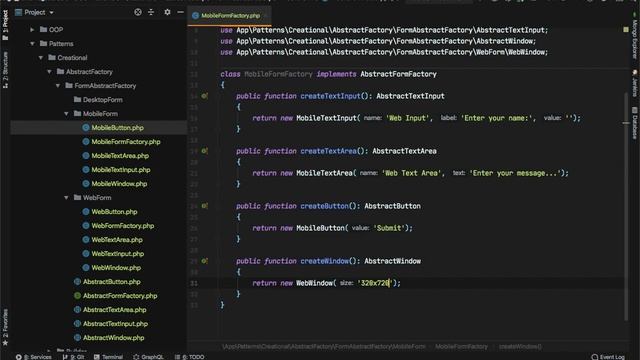Viewport: 640px width, 360px height.
Task: Open MobileFormFactory.php in project tree
Action: (121, 142)
